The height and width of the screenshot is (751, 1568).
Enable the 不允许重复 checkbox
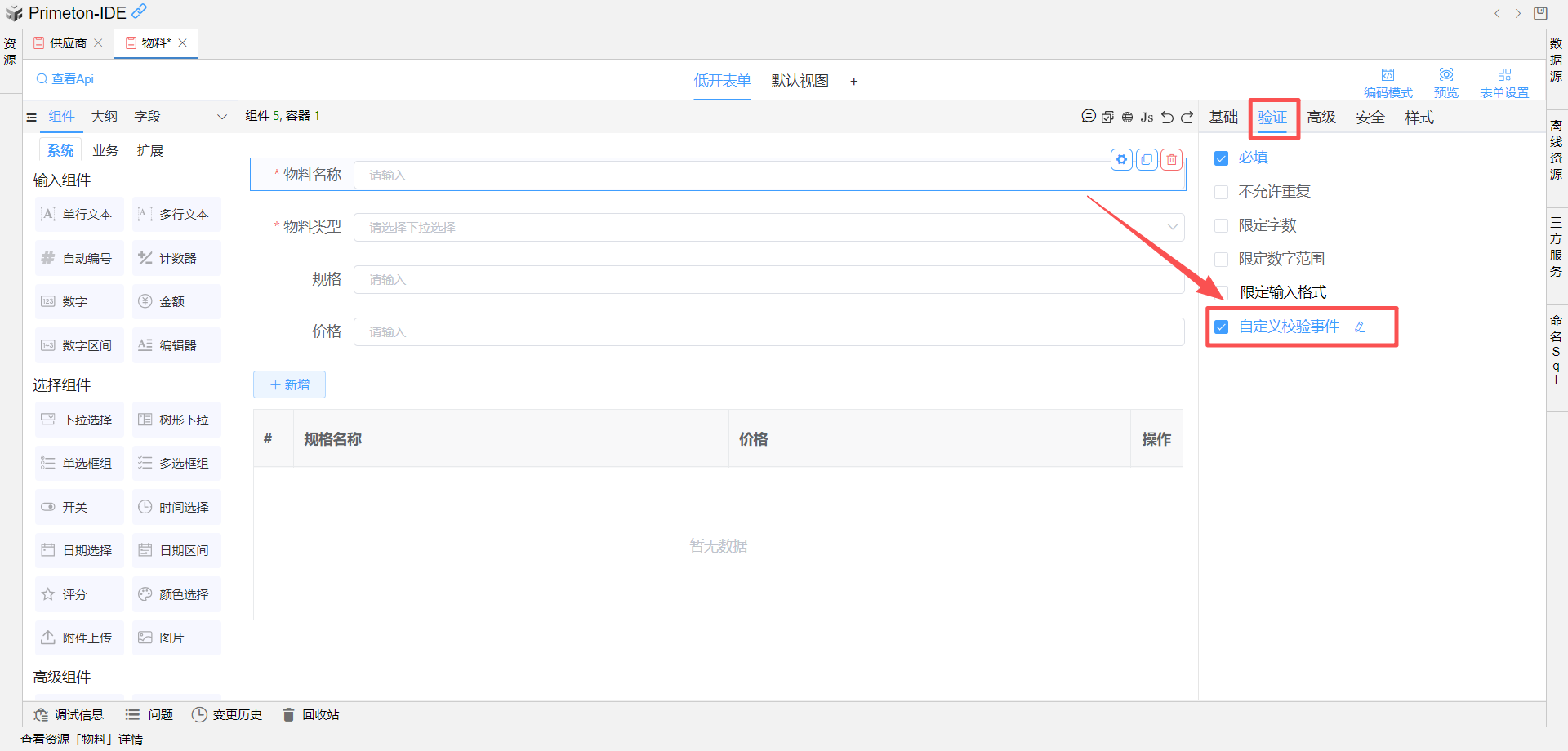point(1222,192)
